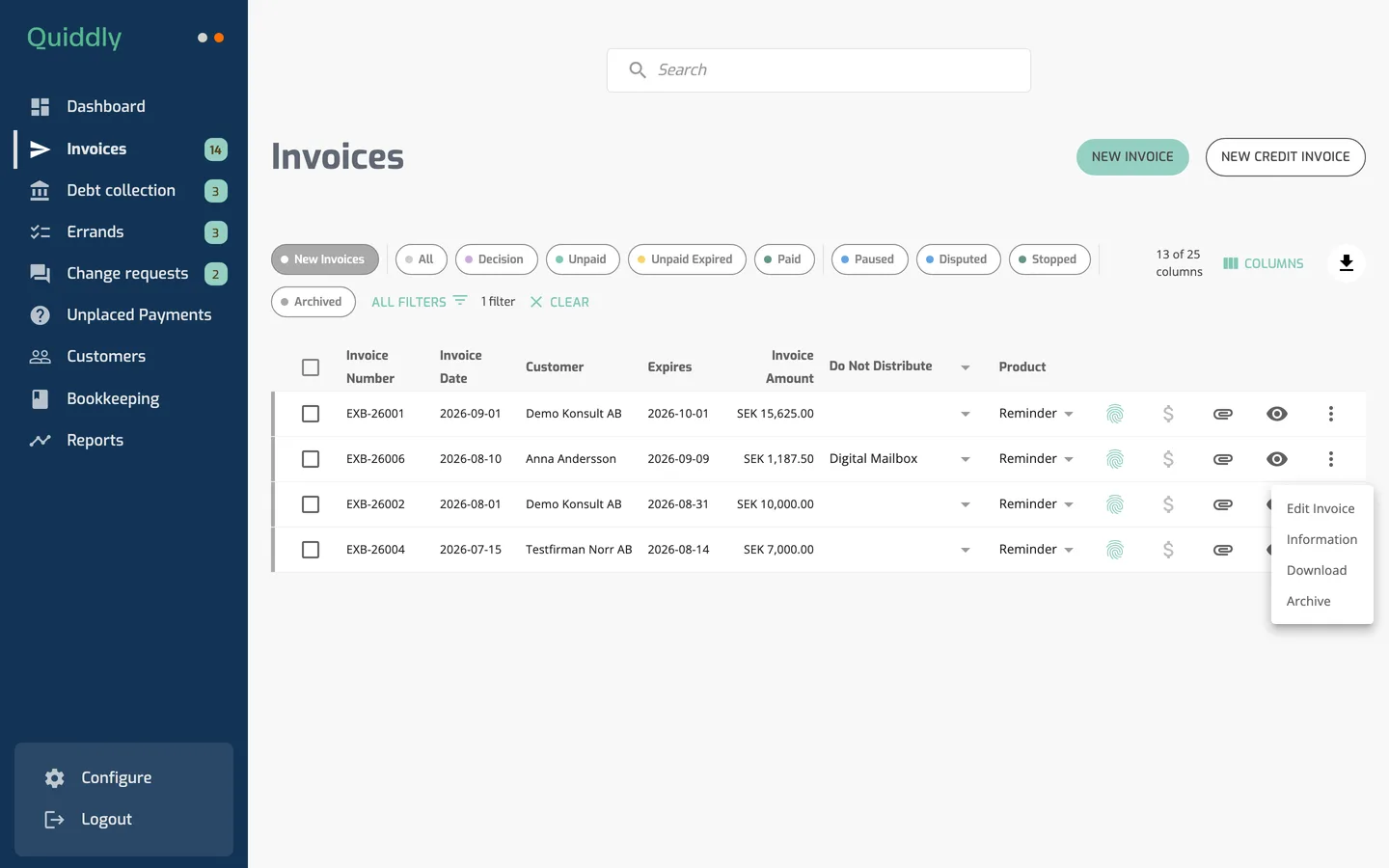Open three-dot menu for EXB-26001

tap(1331, 414)
